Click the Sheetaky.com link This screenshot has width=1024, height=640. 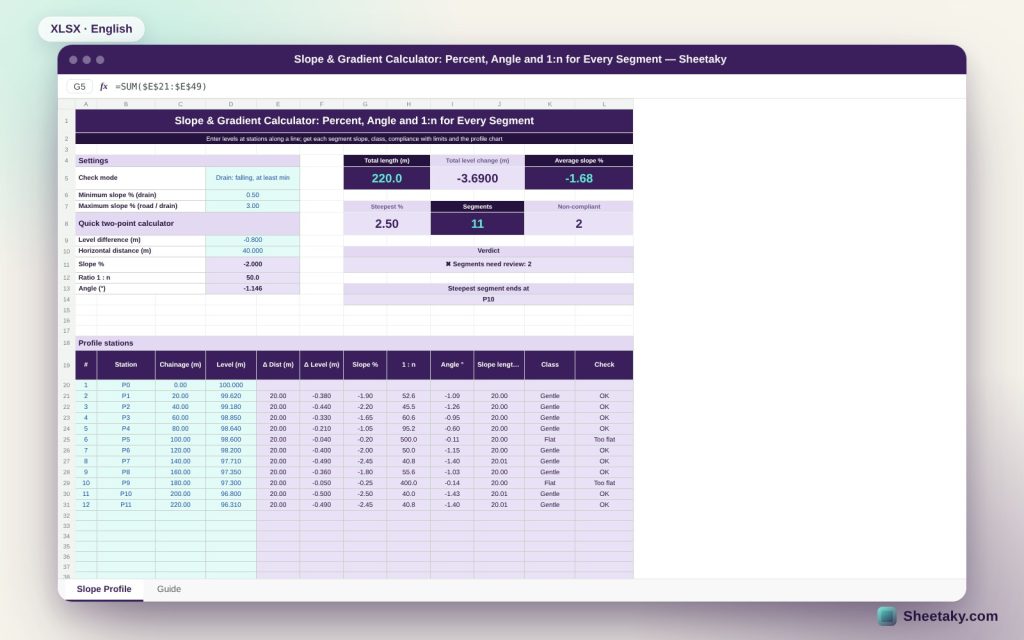[950, 616]
